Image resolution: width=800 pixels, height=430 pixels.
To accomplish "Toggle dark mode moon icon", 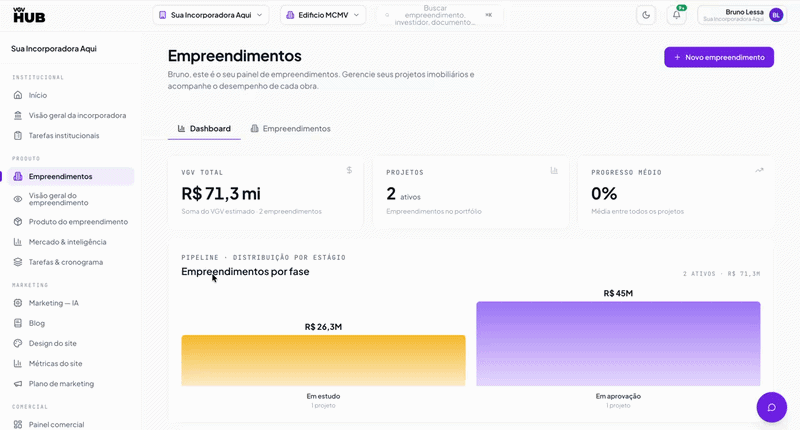I will coord(646,15).
